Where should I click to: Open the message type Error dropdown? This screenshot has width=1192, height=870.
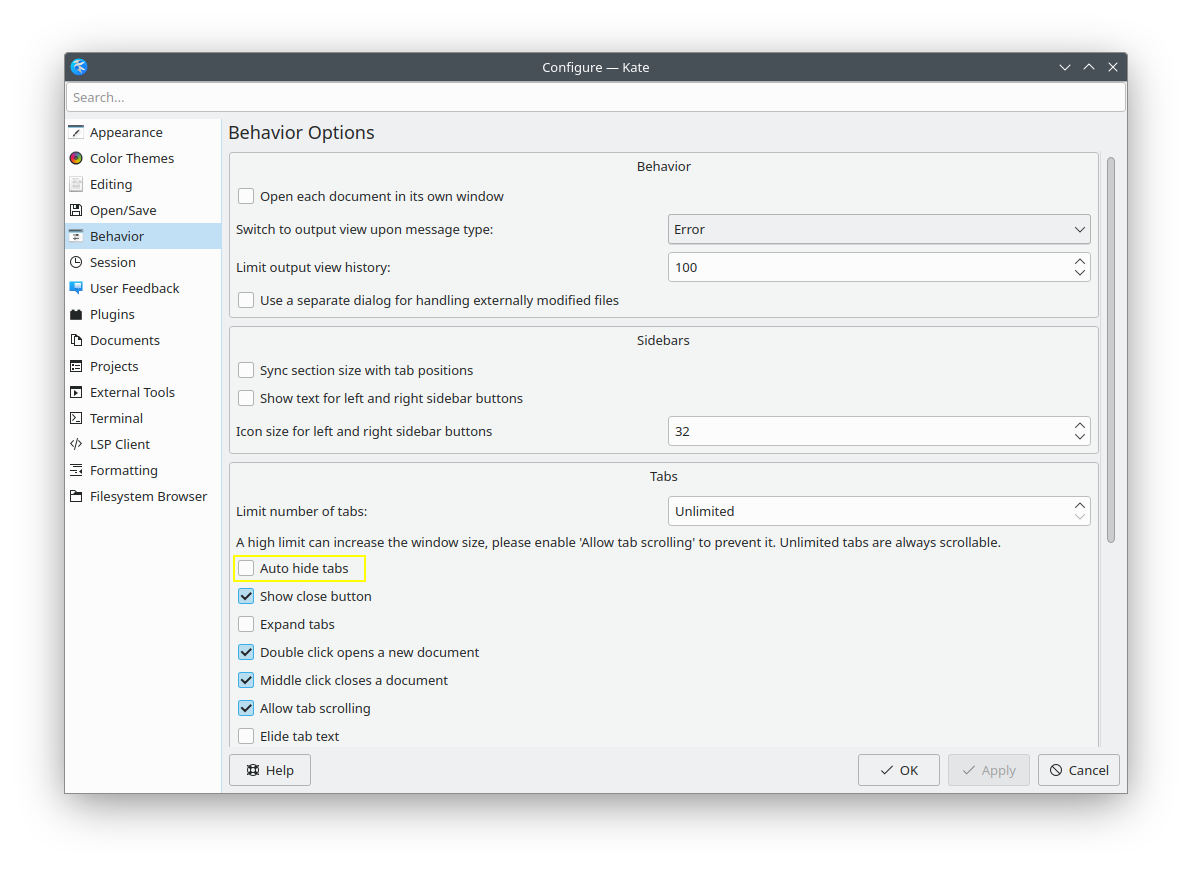pyautogui.click(x=878, y=229)
